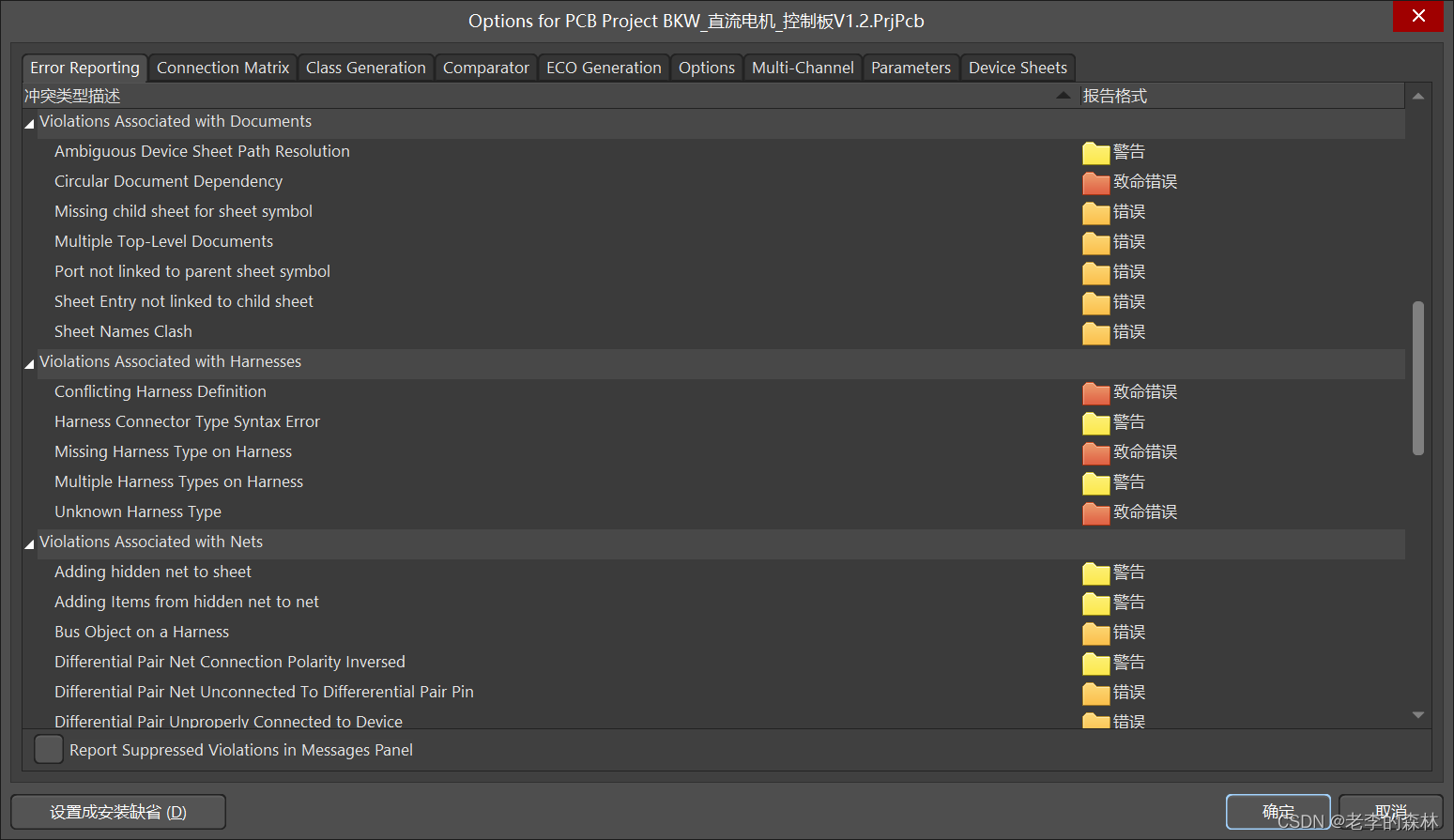Click error folder icon for Bus Object on a Harness
The image size is (1454, 840).
(1095, 633)
